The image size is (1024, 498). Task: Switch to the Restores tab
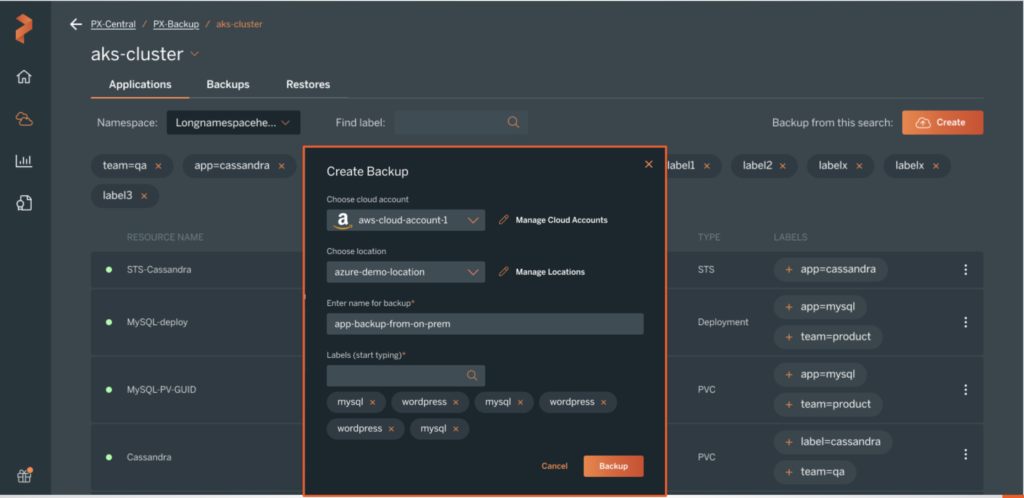308,85
